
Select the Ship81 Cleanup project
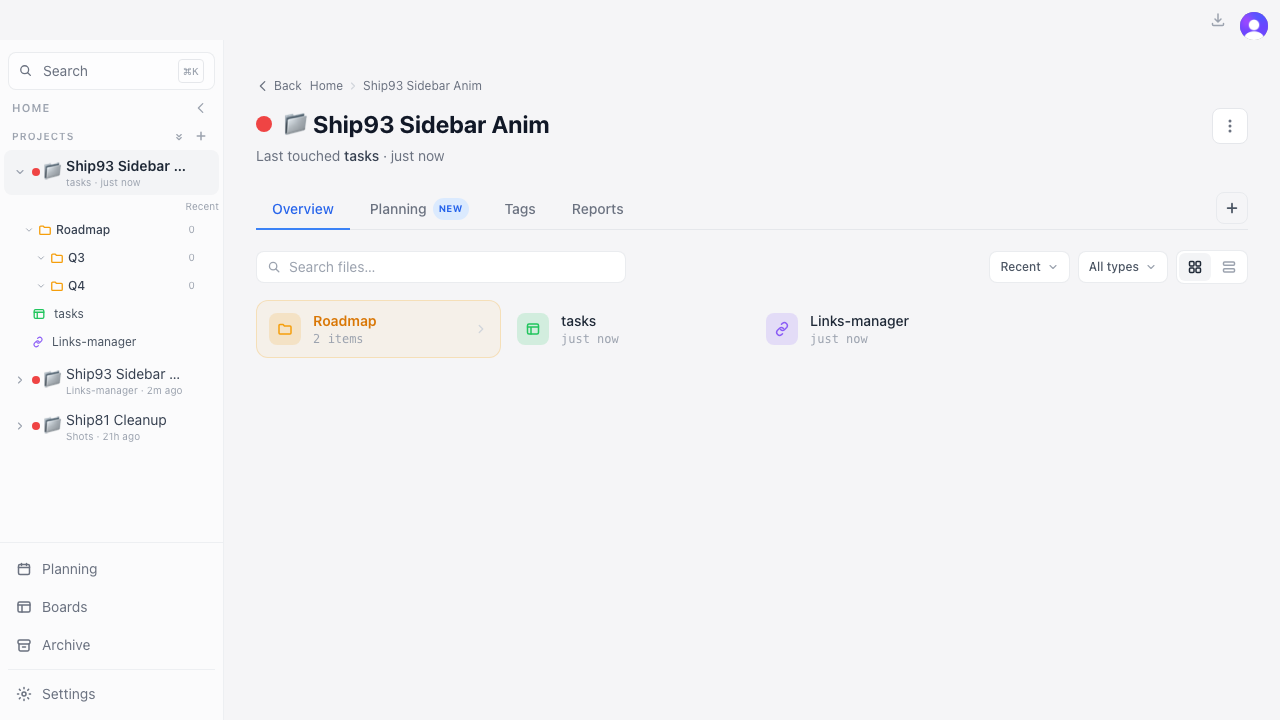pyautogui.click(x=111, y=427)
